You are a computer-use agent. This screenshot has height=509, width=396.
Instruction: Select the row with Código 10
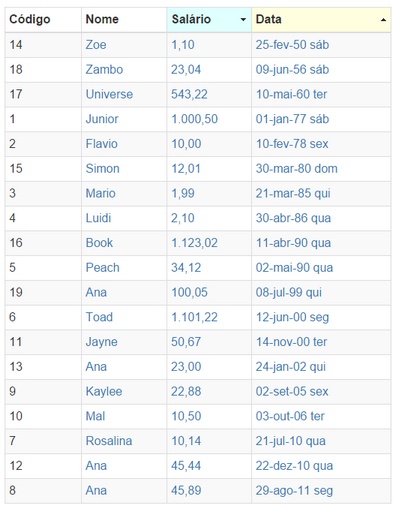[x=198, y=416]
